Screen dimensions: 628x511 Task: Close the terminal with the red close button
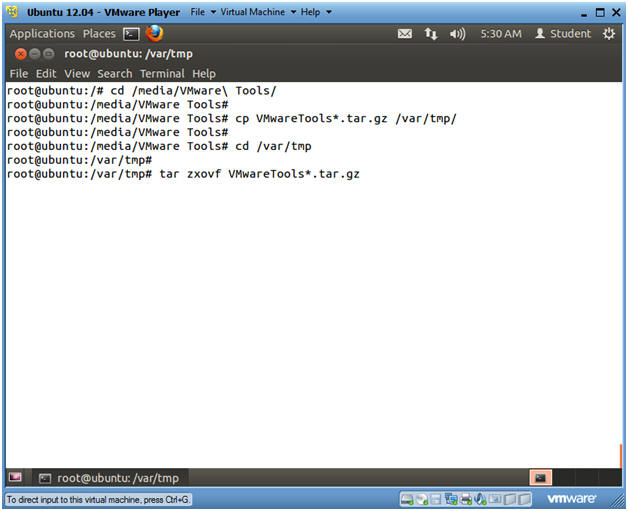(21, 54)
